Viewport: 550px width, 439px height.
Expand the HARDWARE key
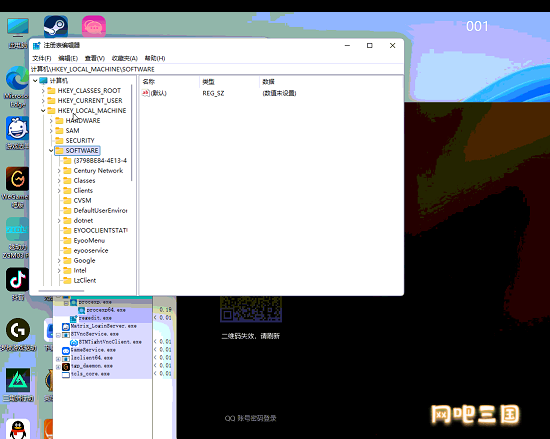(51, 121)
